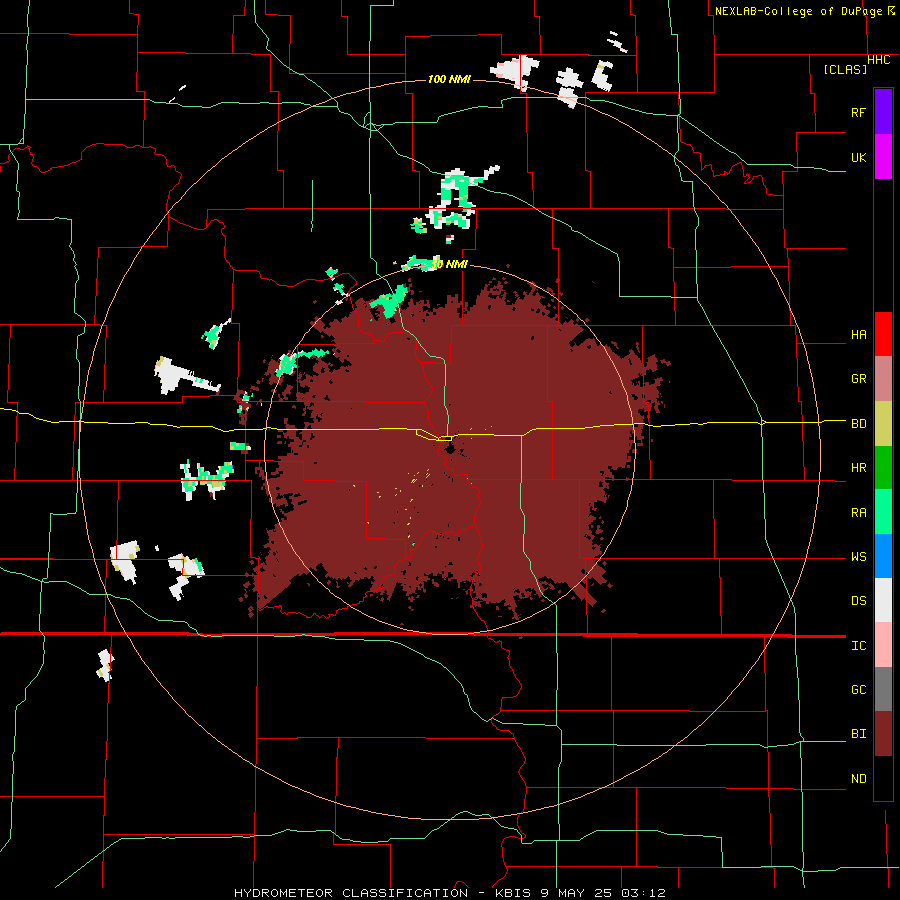The height and width of the screenshot is (900, 900).
Task: Click the DS white legend swatch
Action: point(883,600)
